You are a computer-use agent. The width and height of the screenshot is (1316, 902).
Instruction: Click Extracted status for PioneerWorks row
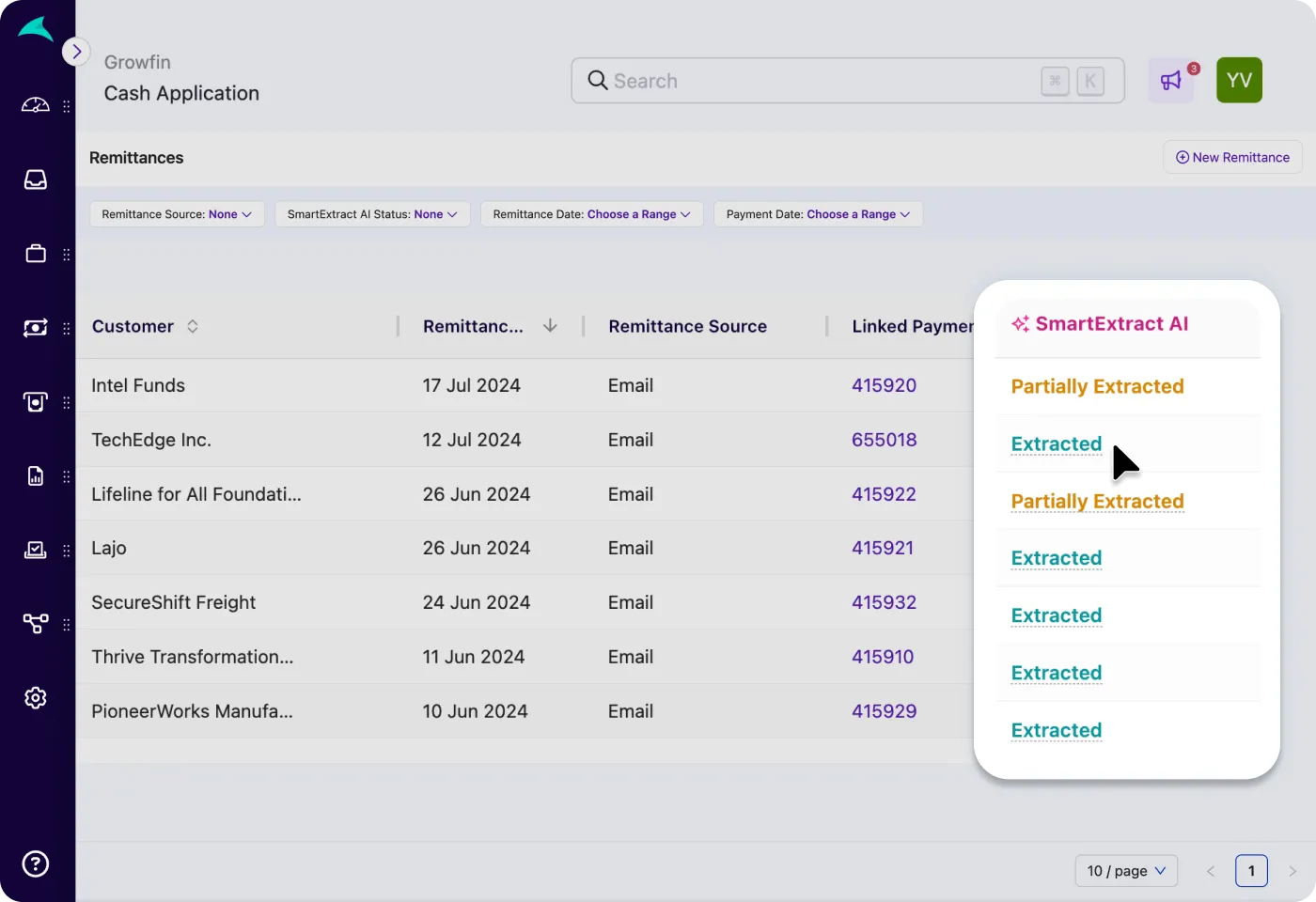tap(1056, 730)
